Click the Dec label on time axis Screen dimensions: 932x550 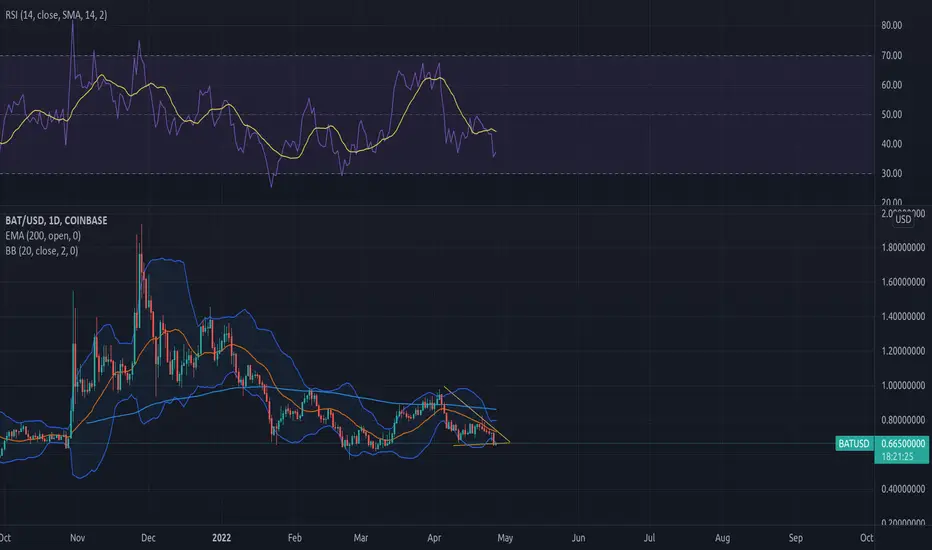click(148, 538)
